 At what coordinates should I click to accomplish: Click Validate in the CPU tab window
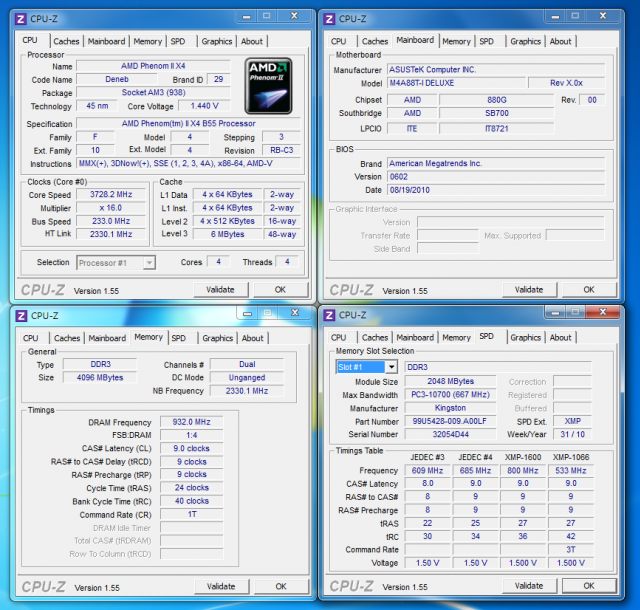[x=220, y=289]
